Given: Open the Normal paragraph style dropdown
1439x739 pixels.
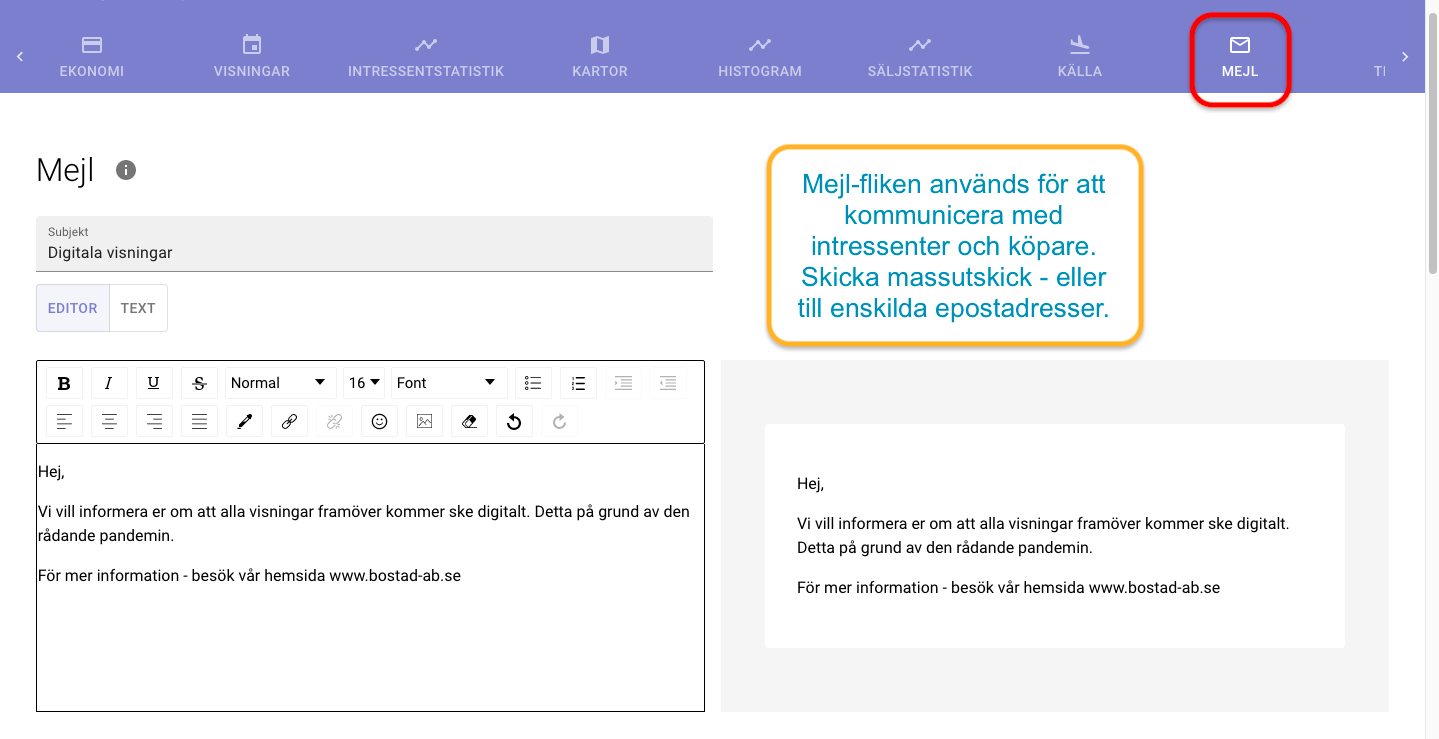Looking at the screenshot, I should tap(280, 382).
